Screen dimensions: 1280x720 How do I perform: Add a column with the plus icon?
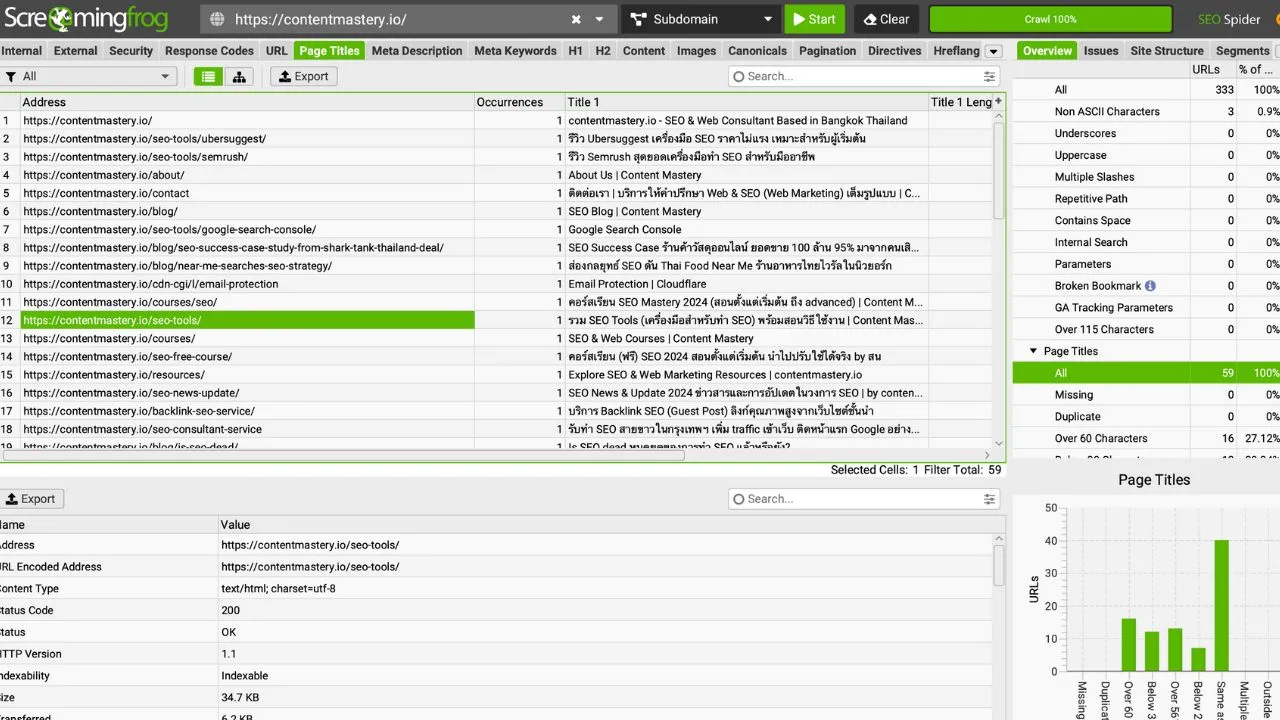click(998, 101)
